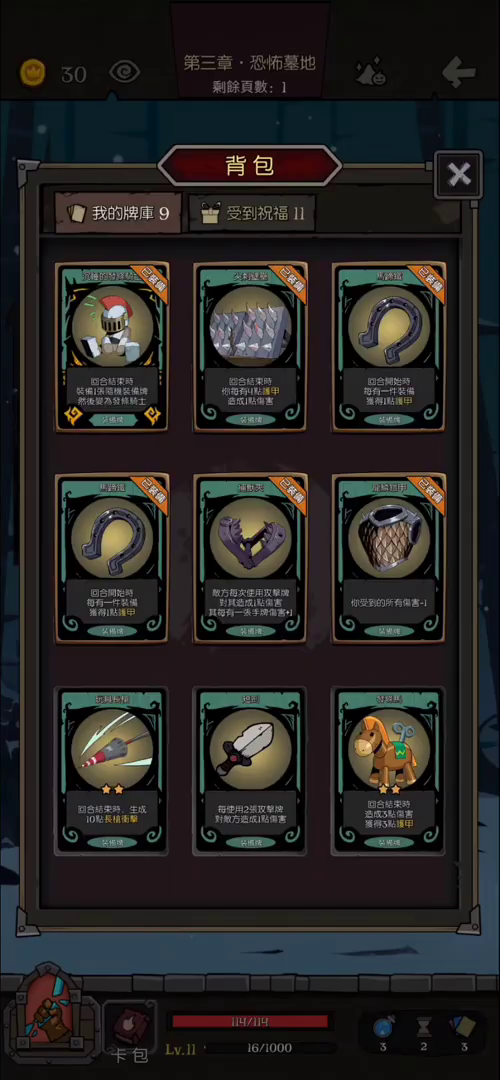Click the back arrow icon
This screenshot has height=1080, width=500.
pos(459,72)
